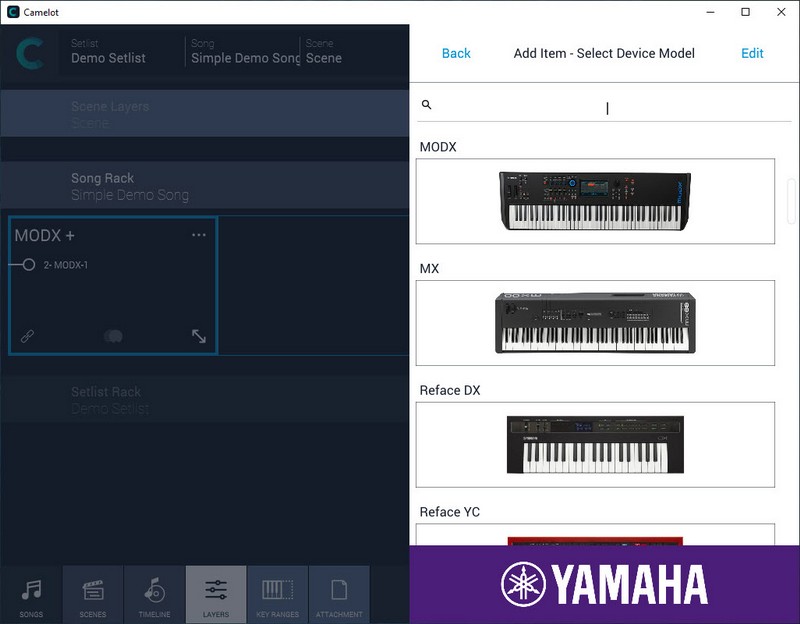Viewport: 800px width, 624px height.
Task: Open the Scenes clapperboard icon
Action: (x=93, y=594)
